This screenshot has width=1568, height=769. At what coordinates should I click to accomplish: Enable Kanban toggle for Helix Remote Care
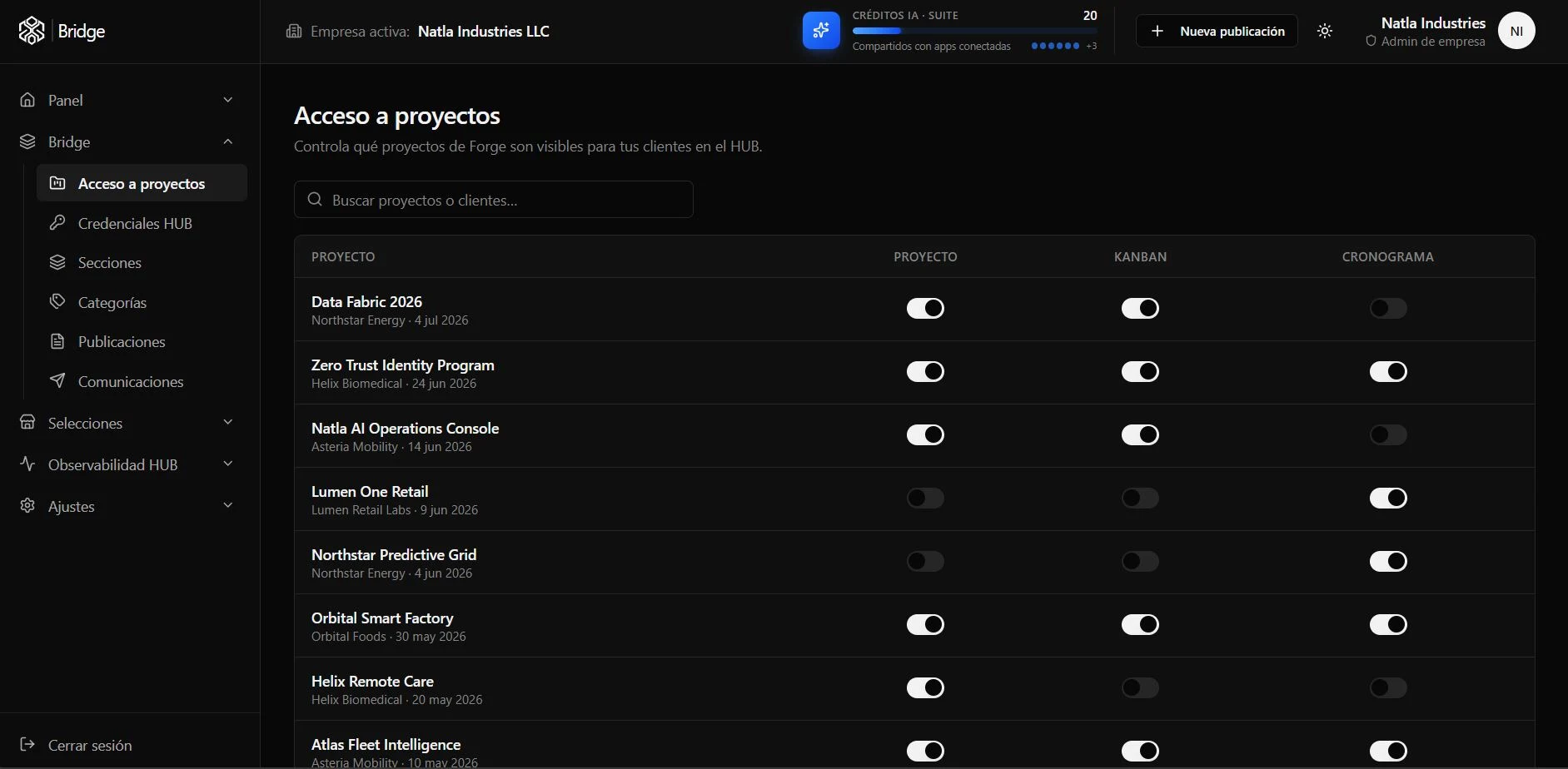[1140, 687]
